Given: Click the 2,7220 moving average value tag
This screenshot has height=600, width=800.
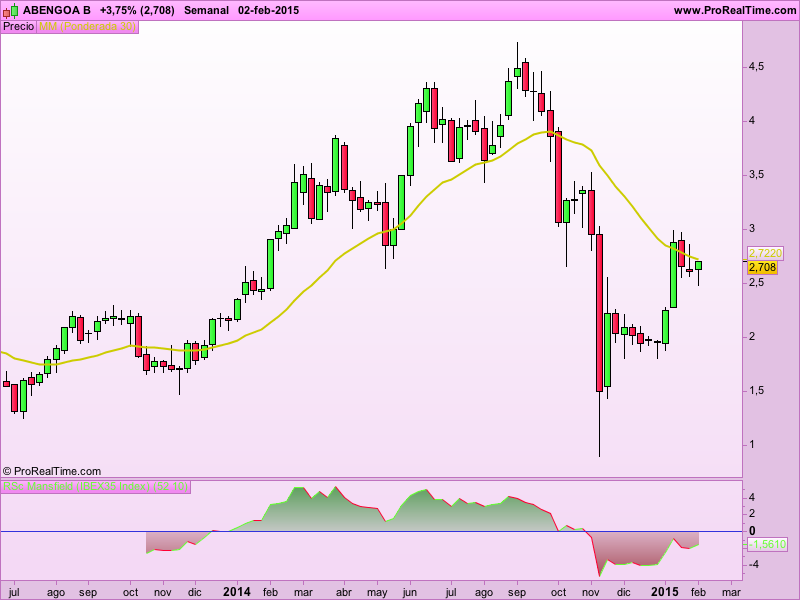Looking at the screenshot, I should [x=765, y=253].
